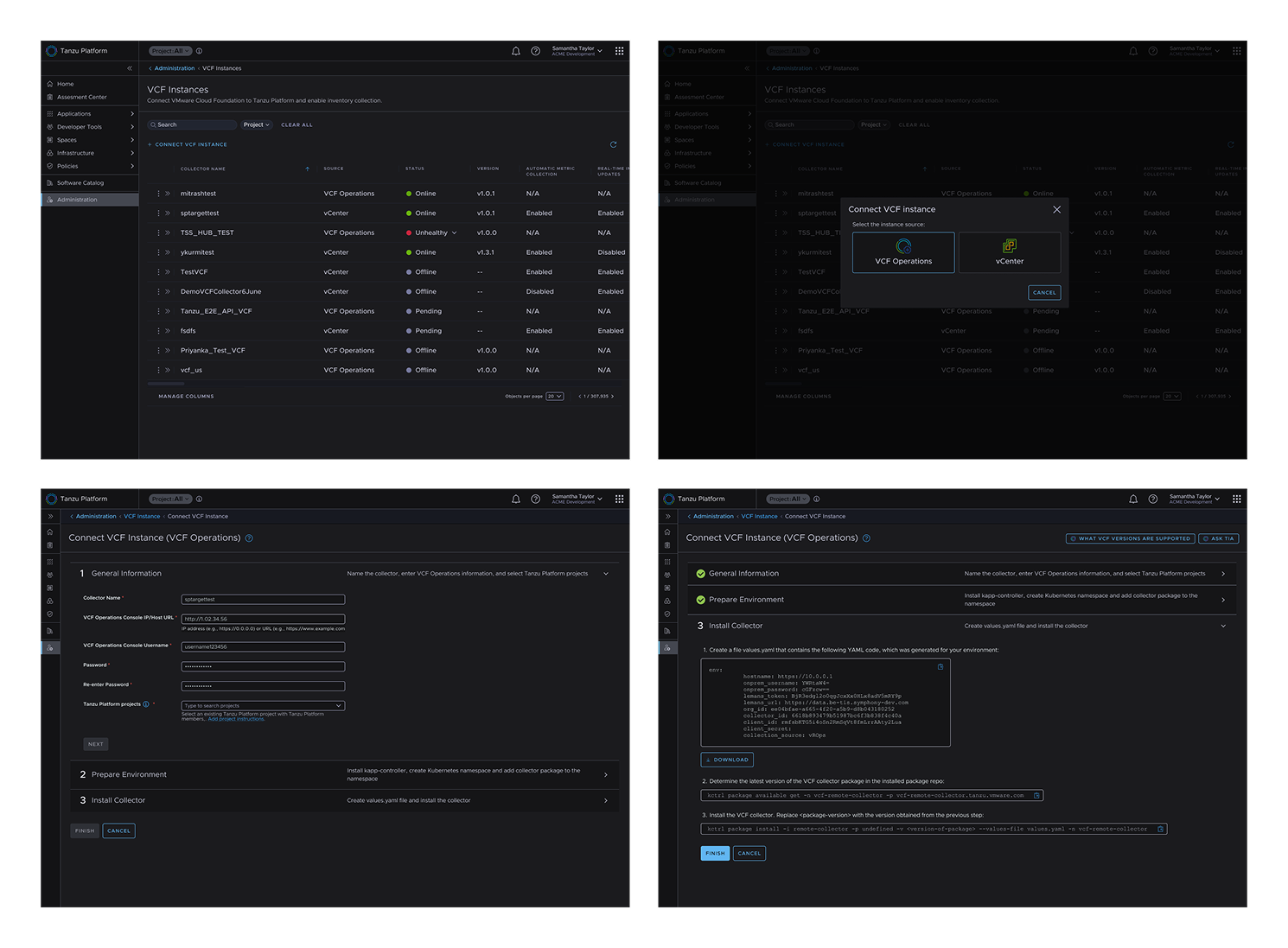
Task: Open the Tanzu Platform projects search combo box
Action: 263,706
